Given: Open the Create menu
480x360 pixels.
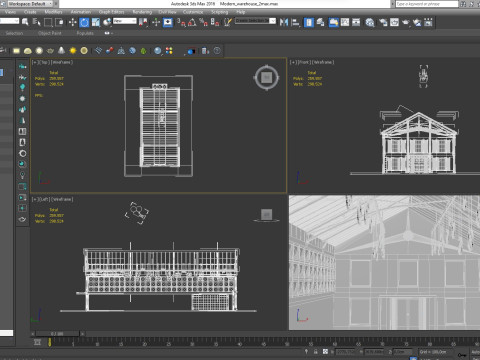Looking at the screenshot, I should point(30,12).
